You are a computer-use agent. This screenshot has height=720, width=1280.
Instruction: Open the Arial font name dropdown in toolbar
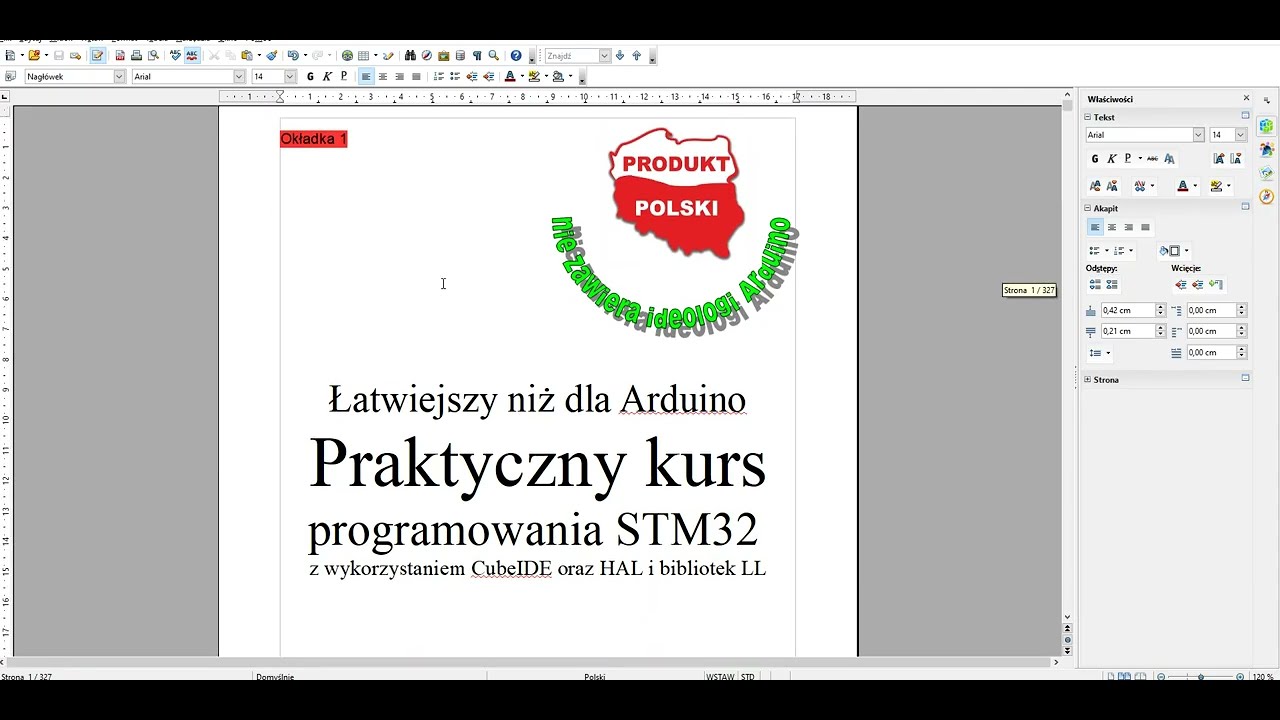[239, 76]
